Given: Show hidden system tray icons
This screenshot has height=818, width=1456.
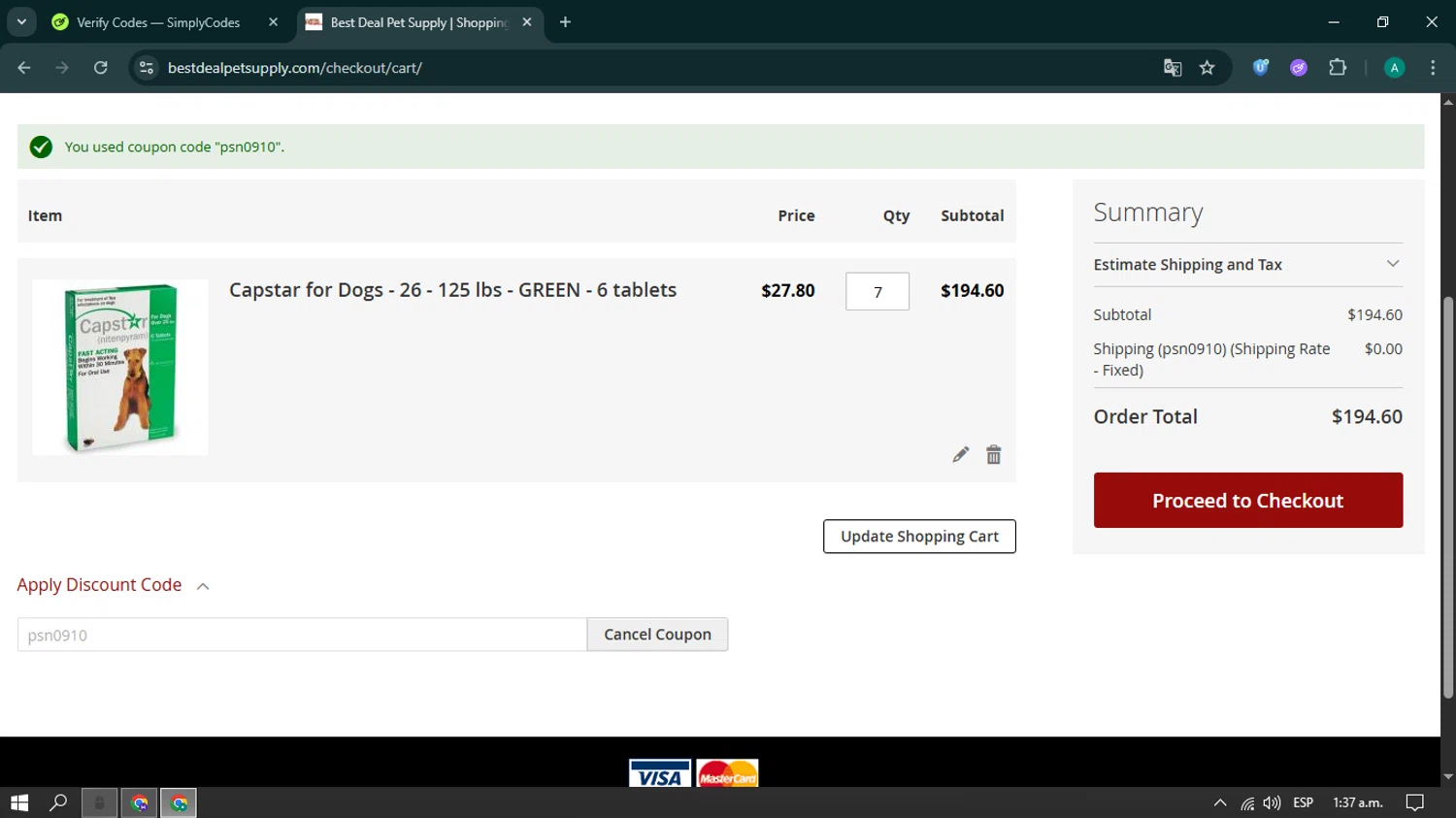Looking at the screenshot, I should (x=1220, y=802).
